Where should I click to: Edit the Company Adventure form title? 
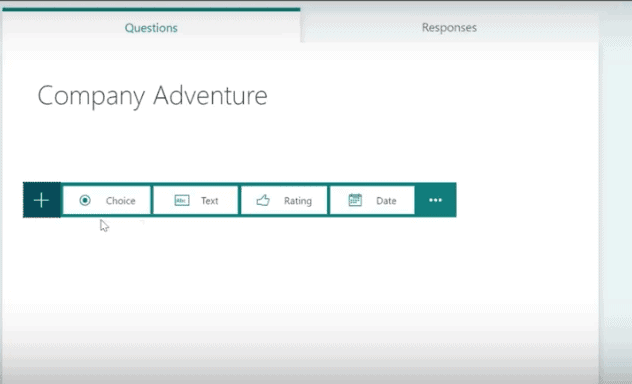(152, 96)
